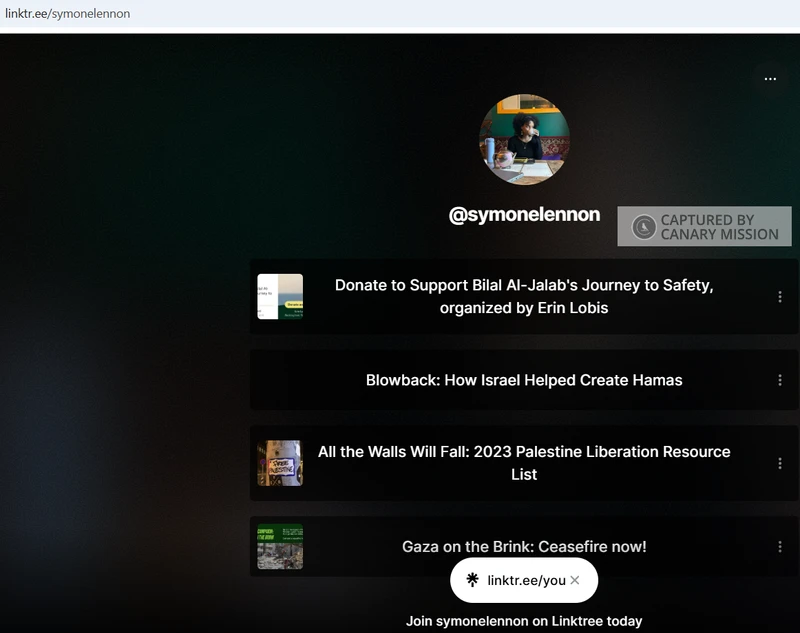Click Join symonelennon on Linktree today

[x=524, y=621]
